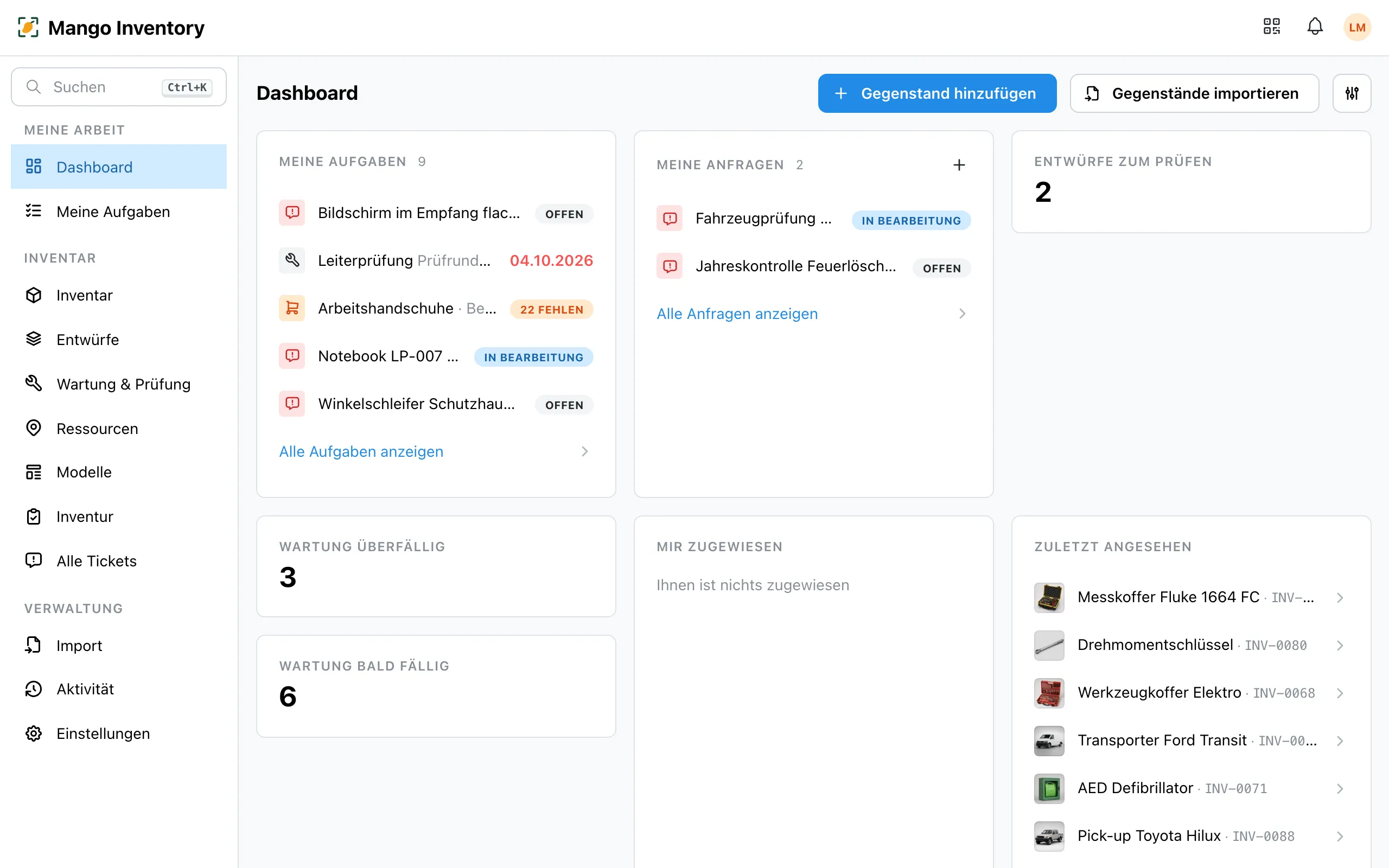
Task: Go to Alle Tickets
Action: [x=119, y=561]
